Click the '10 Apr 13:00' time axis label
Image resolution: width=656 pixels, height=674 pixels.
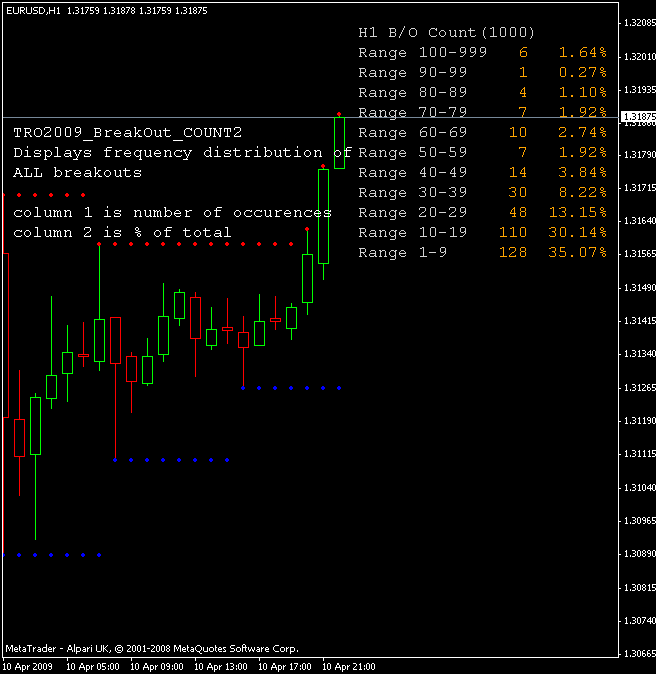[x=221, y=667]
